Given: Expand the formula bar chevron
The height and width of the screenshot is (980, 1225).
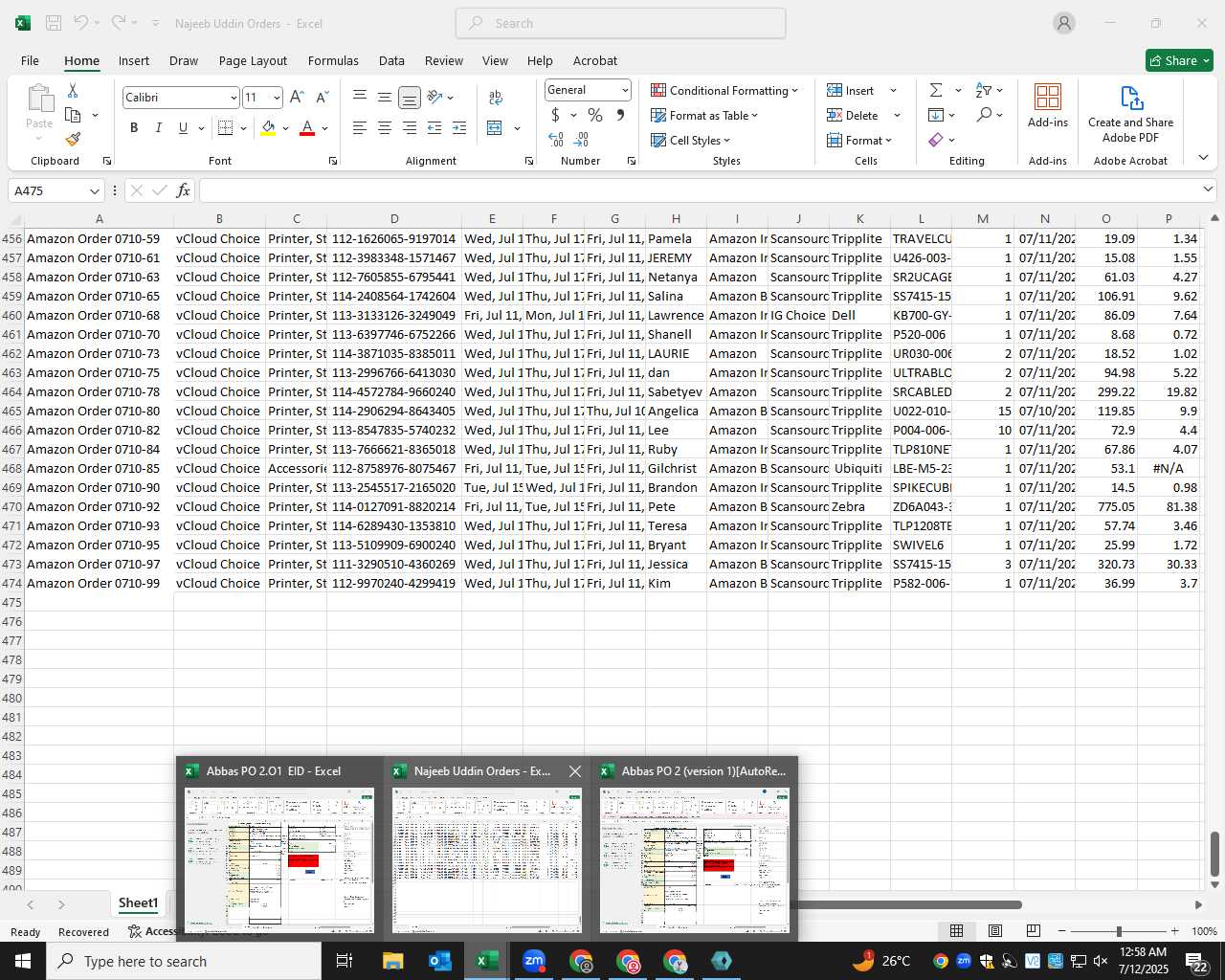Looking at the screenshot, I should point(1208,189).
